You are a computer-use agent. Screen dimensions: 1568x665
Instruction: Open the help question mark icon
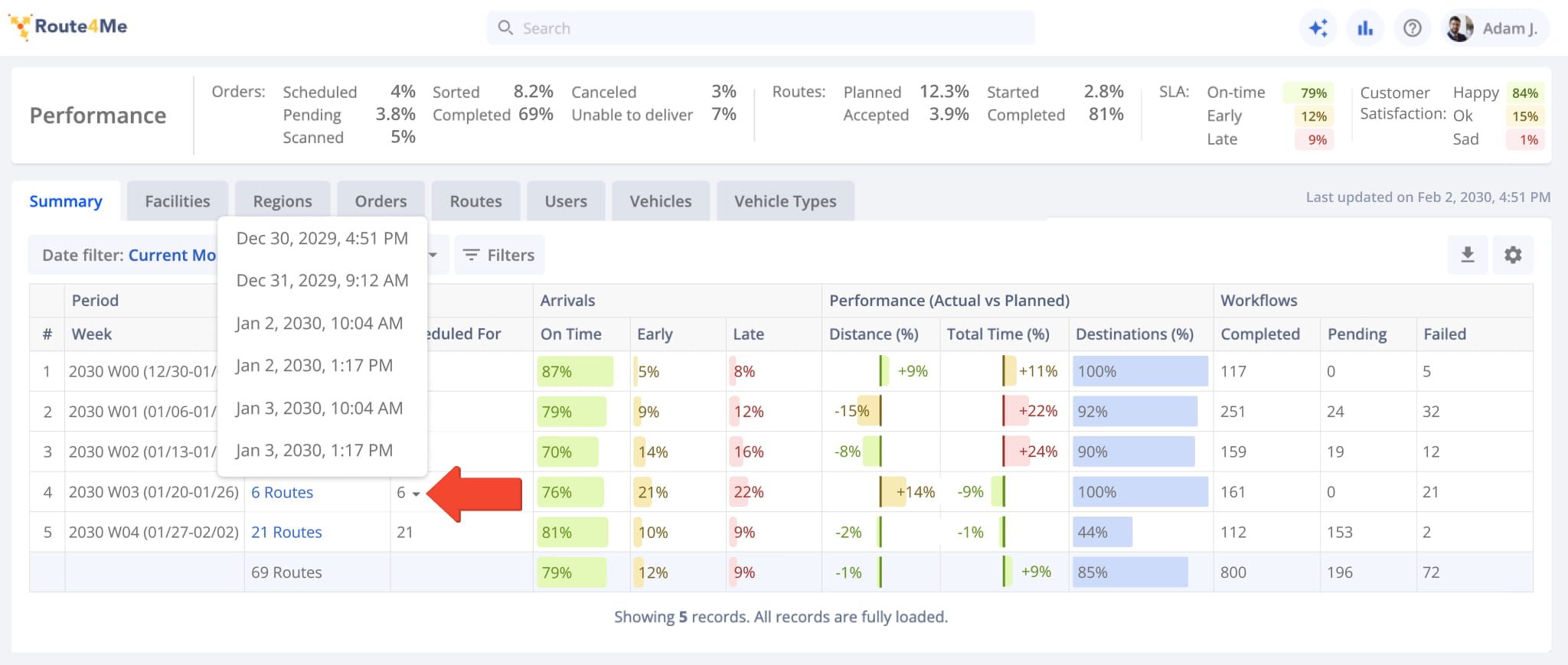1413,28
